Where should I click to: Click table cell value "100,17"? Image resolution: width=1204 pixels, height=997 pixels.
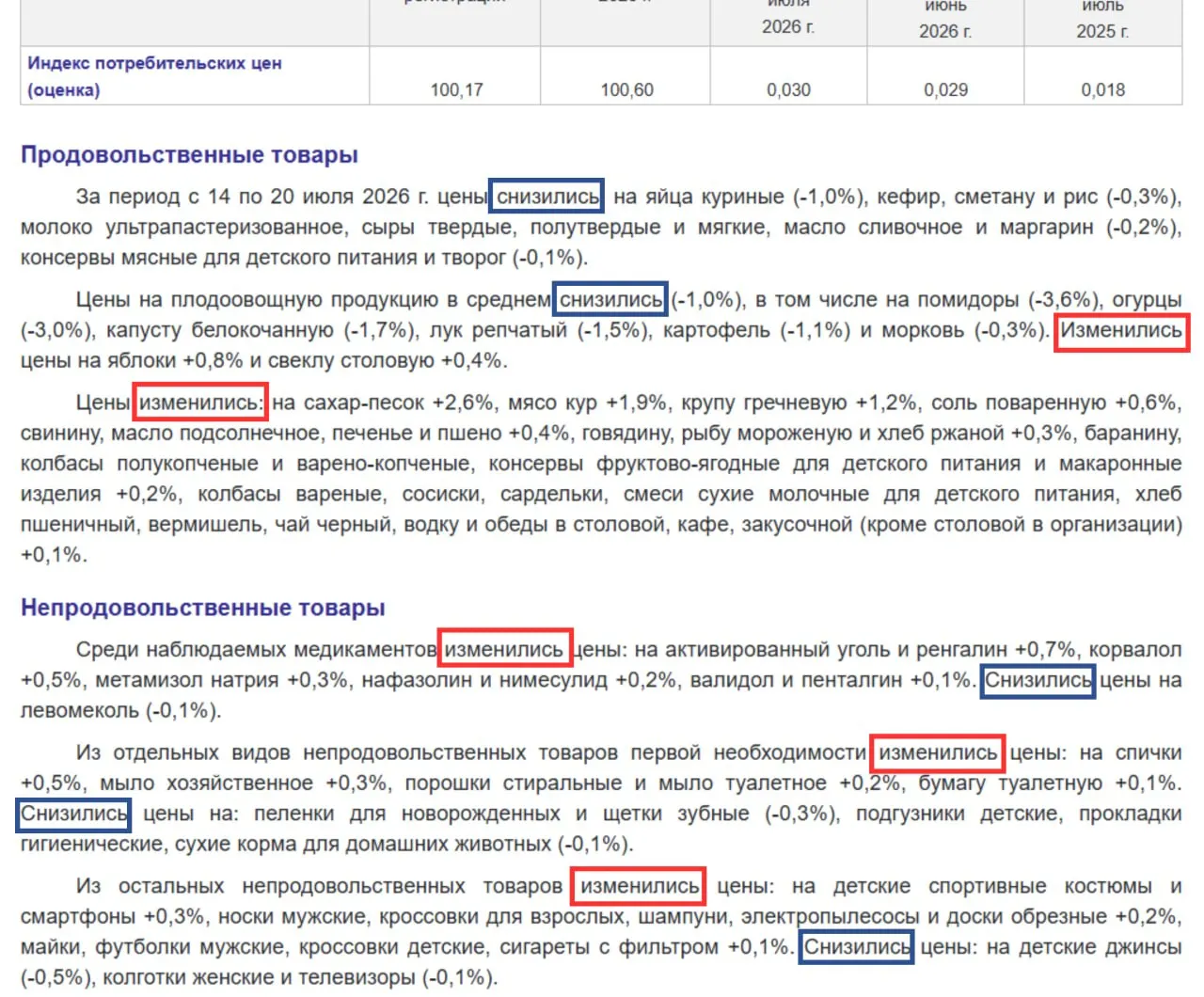456,90
